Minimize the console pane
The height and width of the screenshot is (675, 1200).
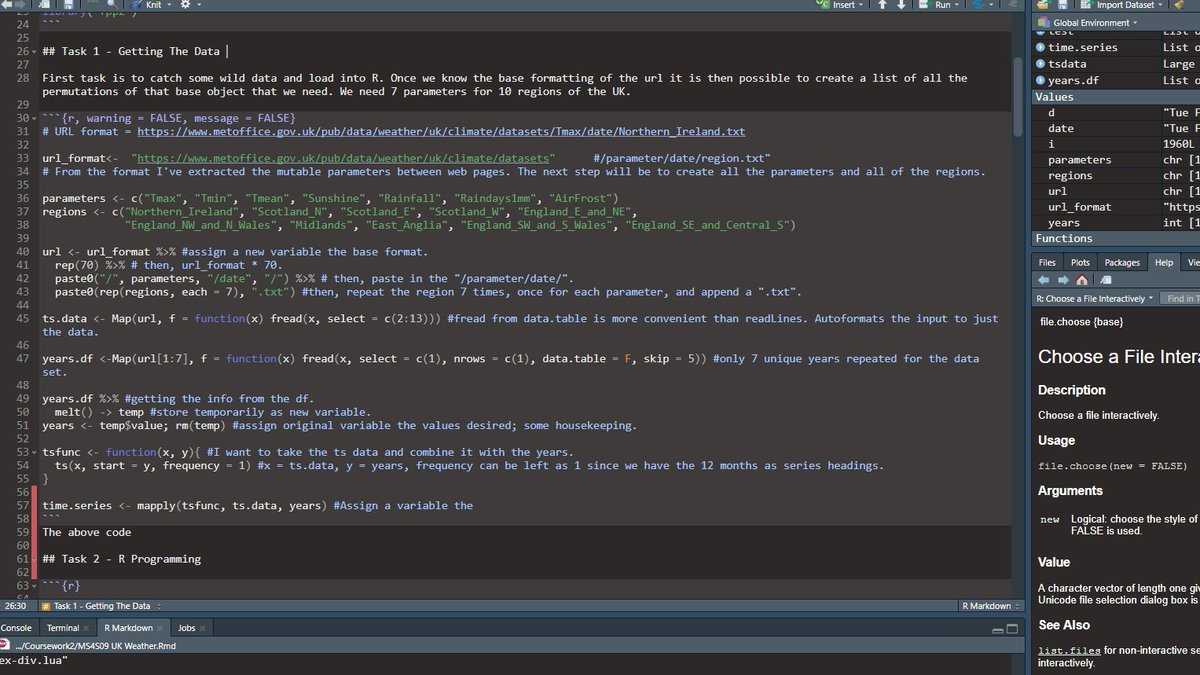tap(999, 630)
